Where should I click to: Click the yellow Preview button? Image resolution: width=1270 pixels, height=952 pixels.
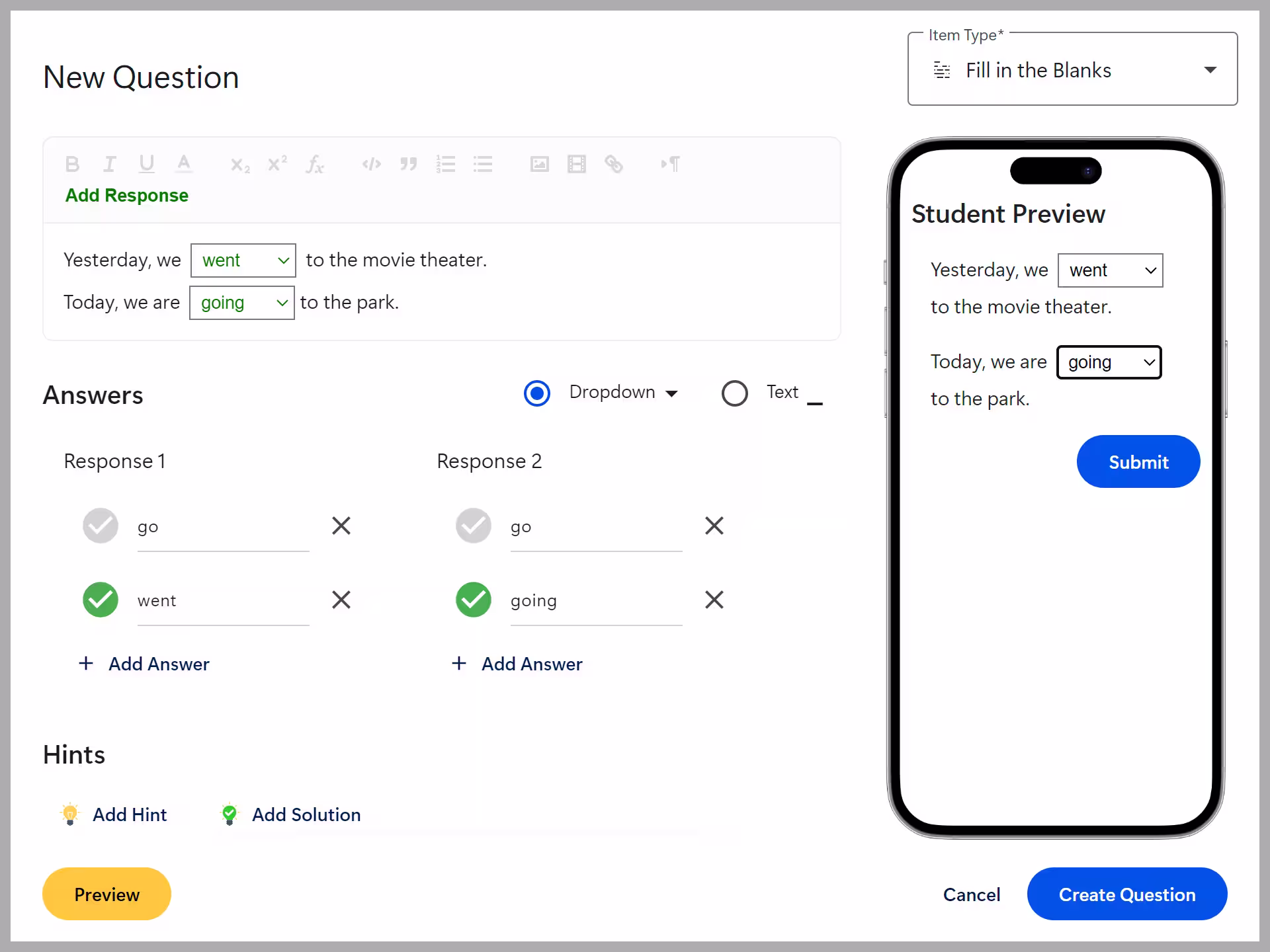point(106,894)
